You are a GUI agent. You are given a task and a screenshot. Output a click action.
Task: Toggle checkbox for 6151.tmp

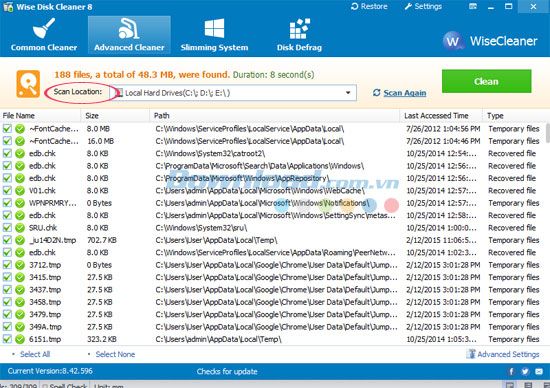point(7,339)
